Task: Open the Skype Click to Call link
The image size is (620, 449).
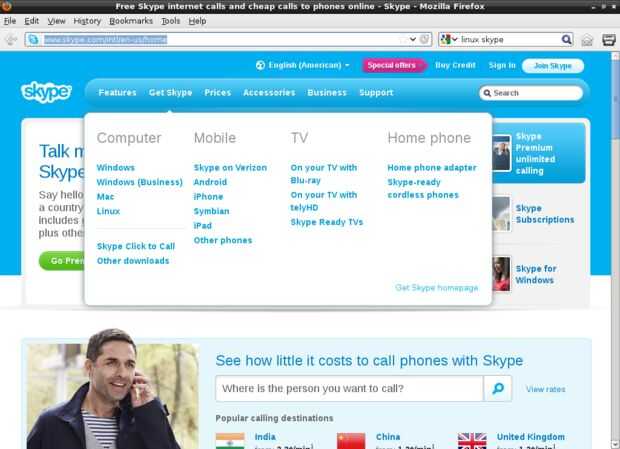Action: 136,246
